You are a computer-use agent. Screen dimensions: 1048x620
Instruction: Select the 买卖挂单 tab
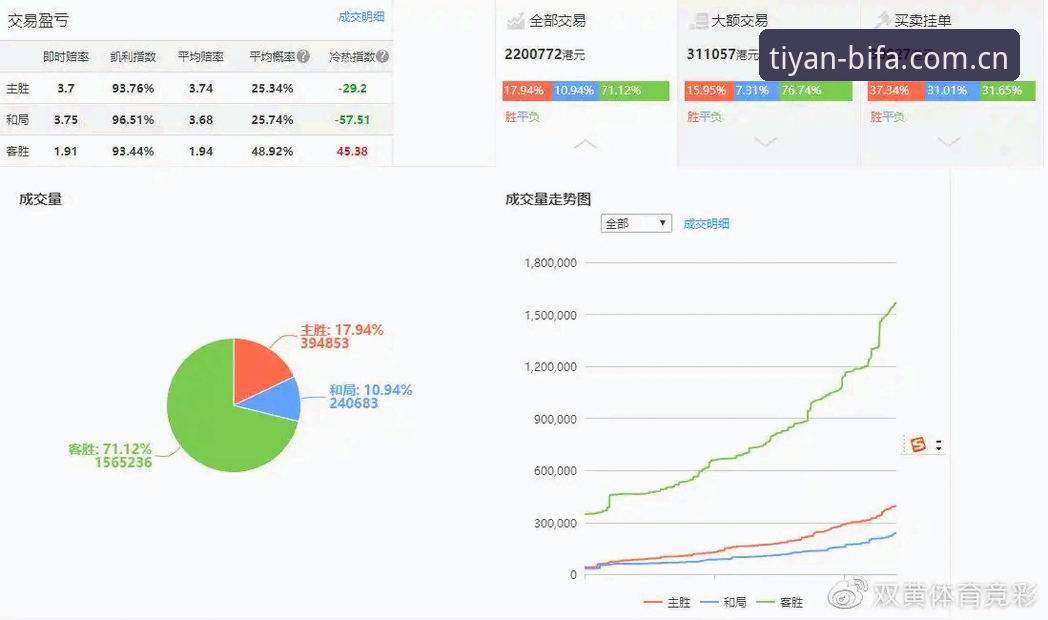(x=922, y=21)
